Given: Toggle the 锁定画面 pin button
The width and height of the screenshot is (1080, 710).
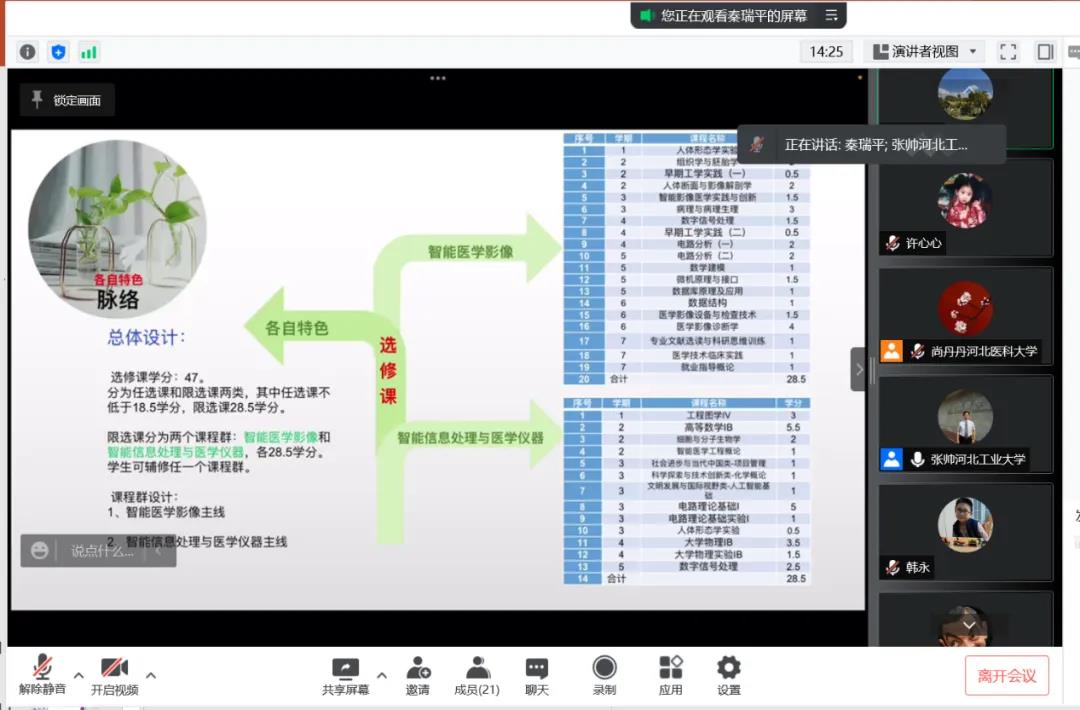Looking at the screenshot, I should [x=67, y=100].
